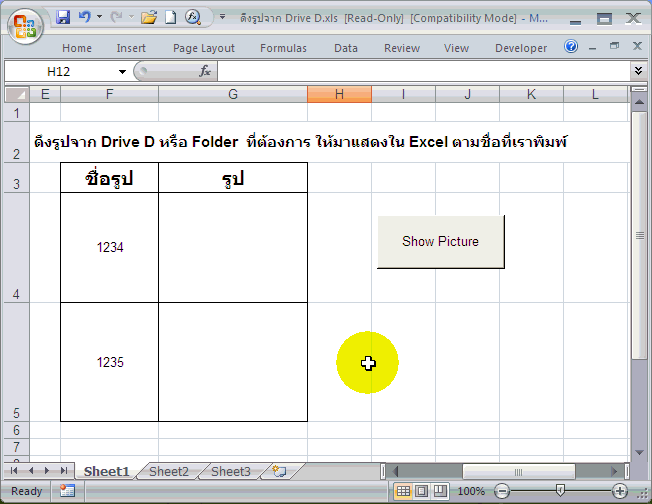Click the Insert Function fx button
The height and width of the screenshot is (504, 652).
point(205,71)
